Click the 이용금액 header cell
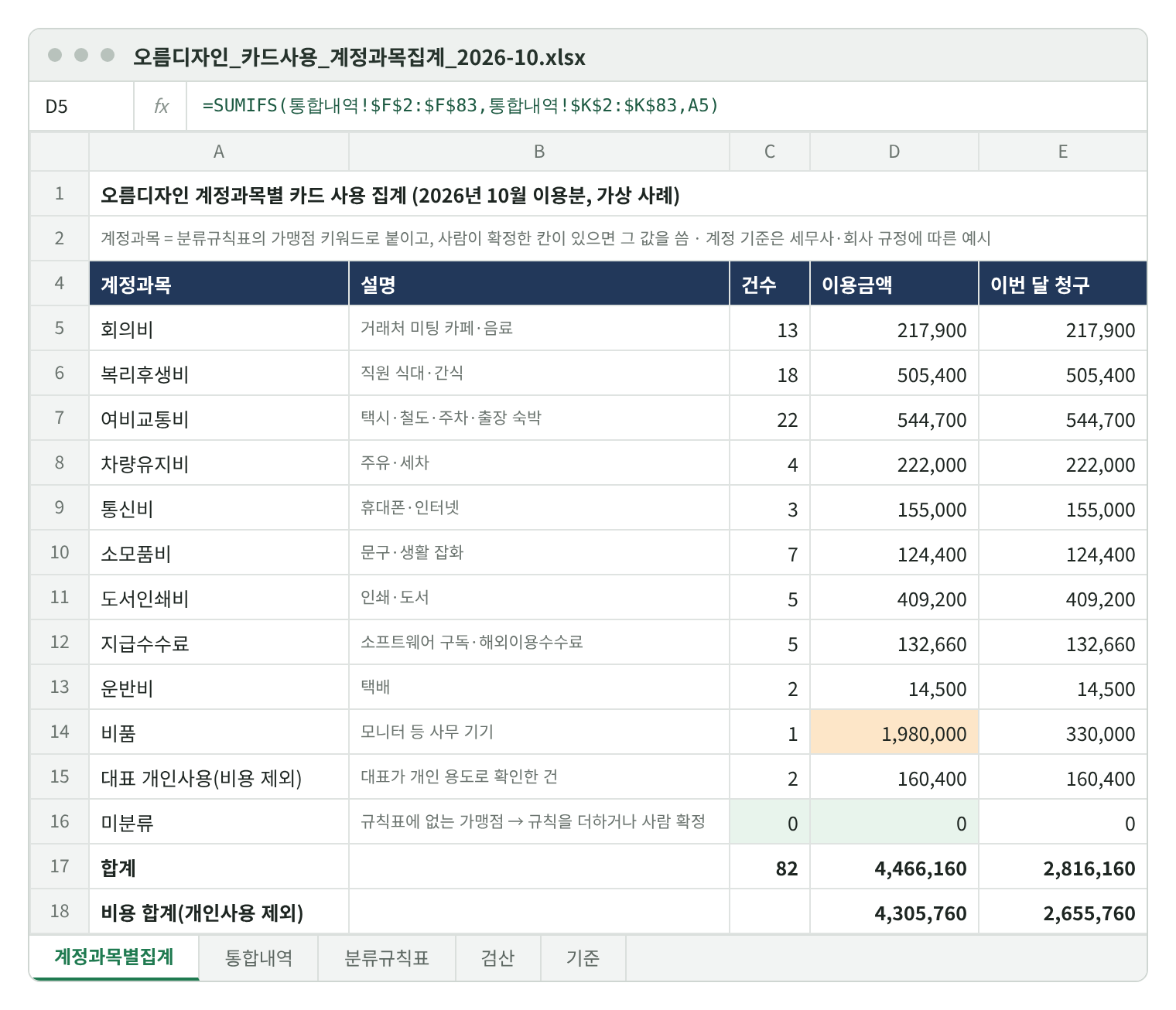Viewport: 1176px width, 1010px height. [894, 284]
